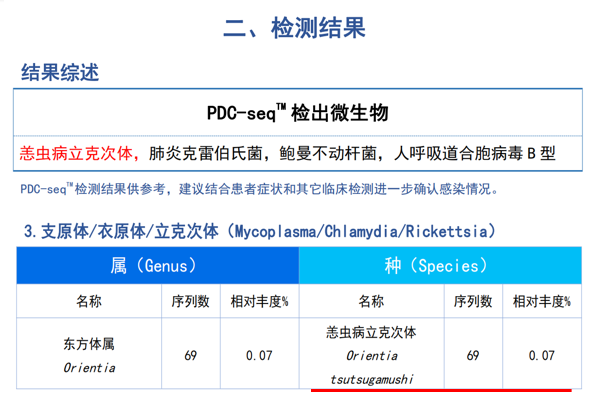601x402 pixels.
Task: Select the red 恙虫病立克次体 text in summary
Action: coord(82,154)
